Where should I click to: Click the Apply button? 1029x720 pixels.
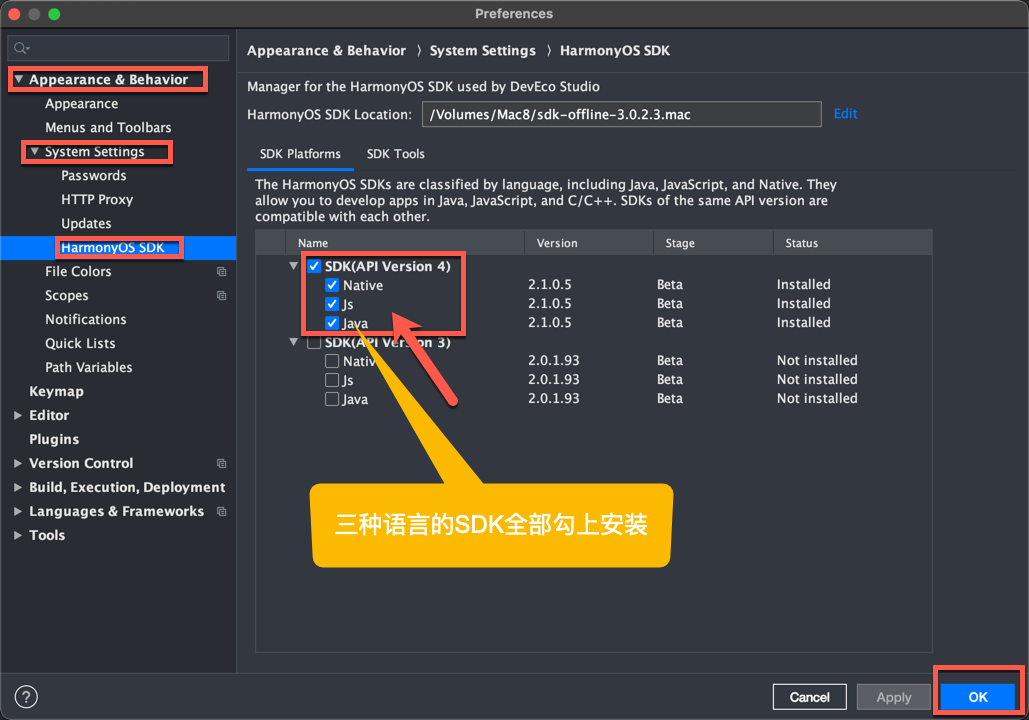pyautogui.click(x=893, y=697)
